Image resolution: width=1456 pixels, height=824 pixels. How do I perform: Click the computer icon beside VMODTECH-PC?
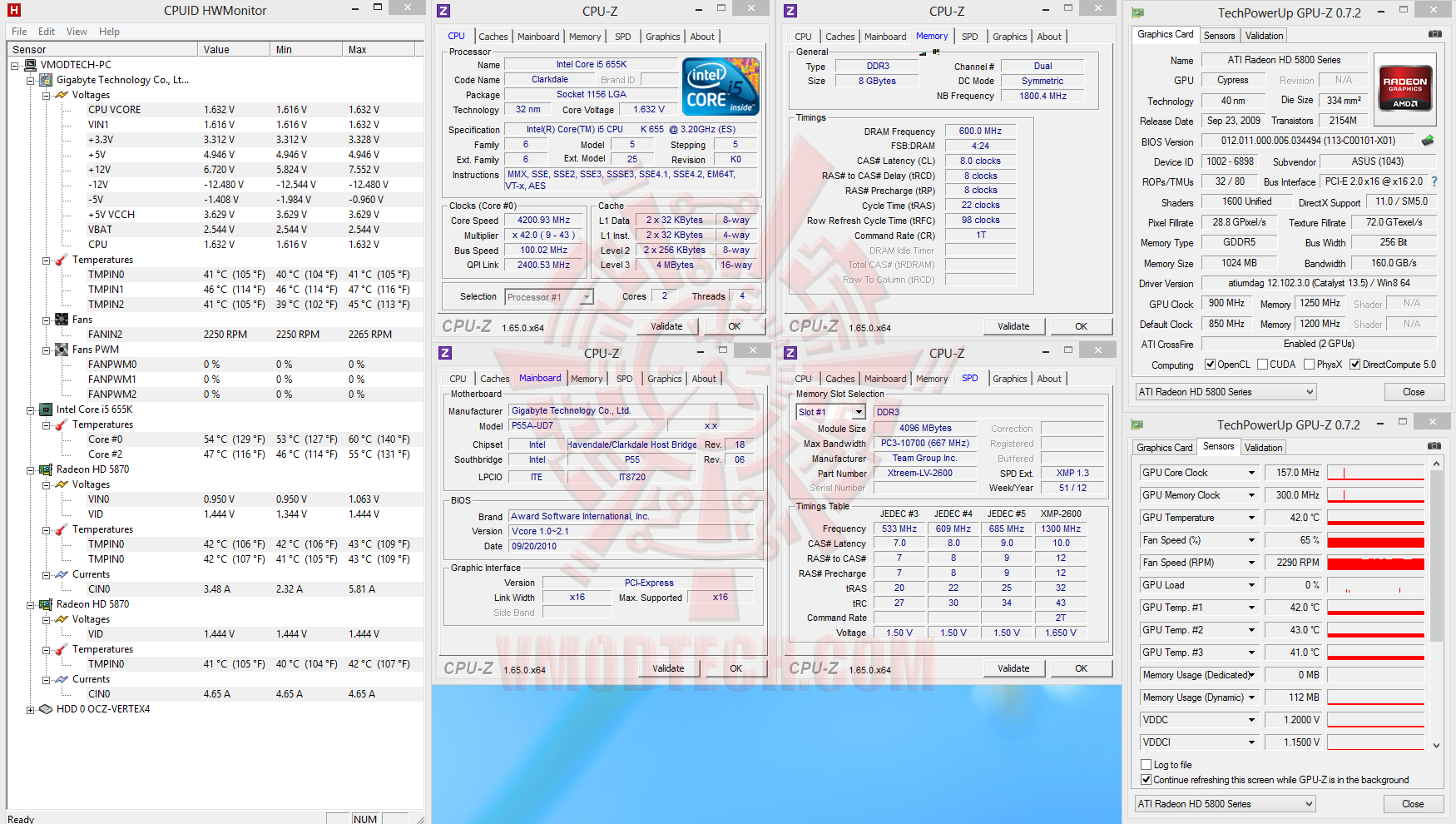coord(31,65)
